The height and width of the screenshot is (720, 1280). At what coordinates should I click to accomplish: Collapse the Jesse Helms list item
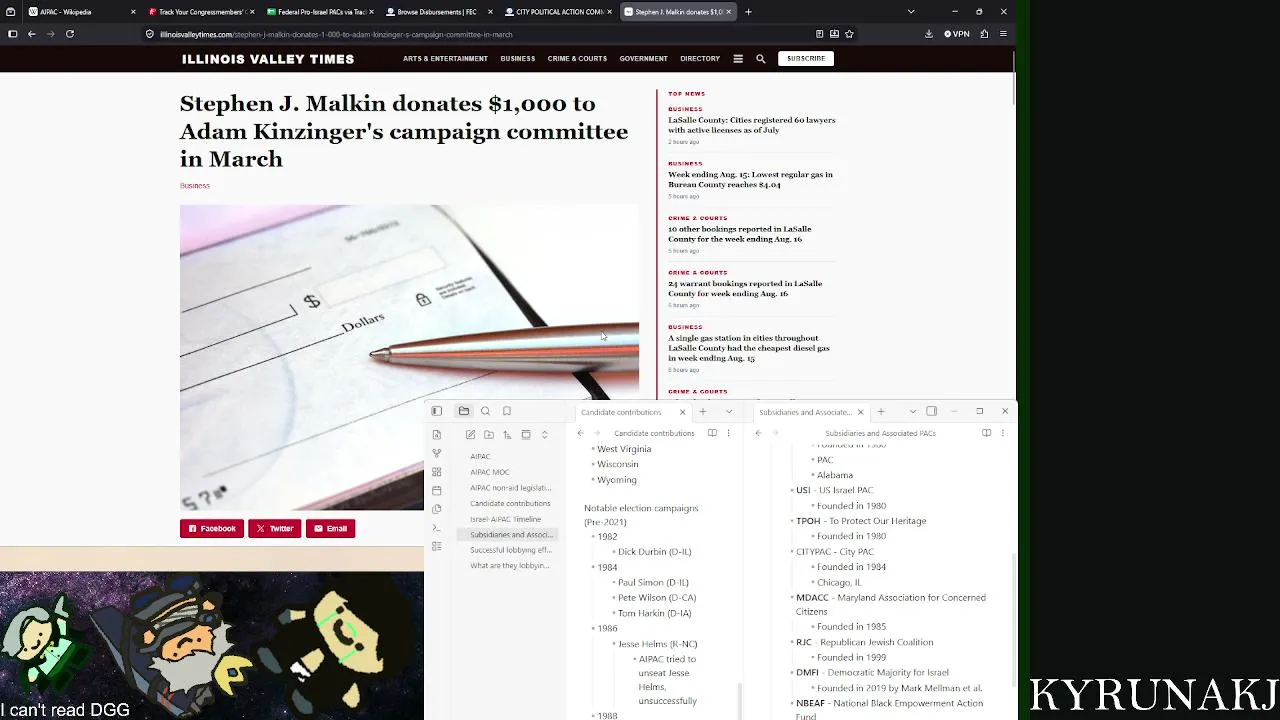click(x=614, y=644)
